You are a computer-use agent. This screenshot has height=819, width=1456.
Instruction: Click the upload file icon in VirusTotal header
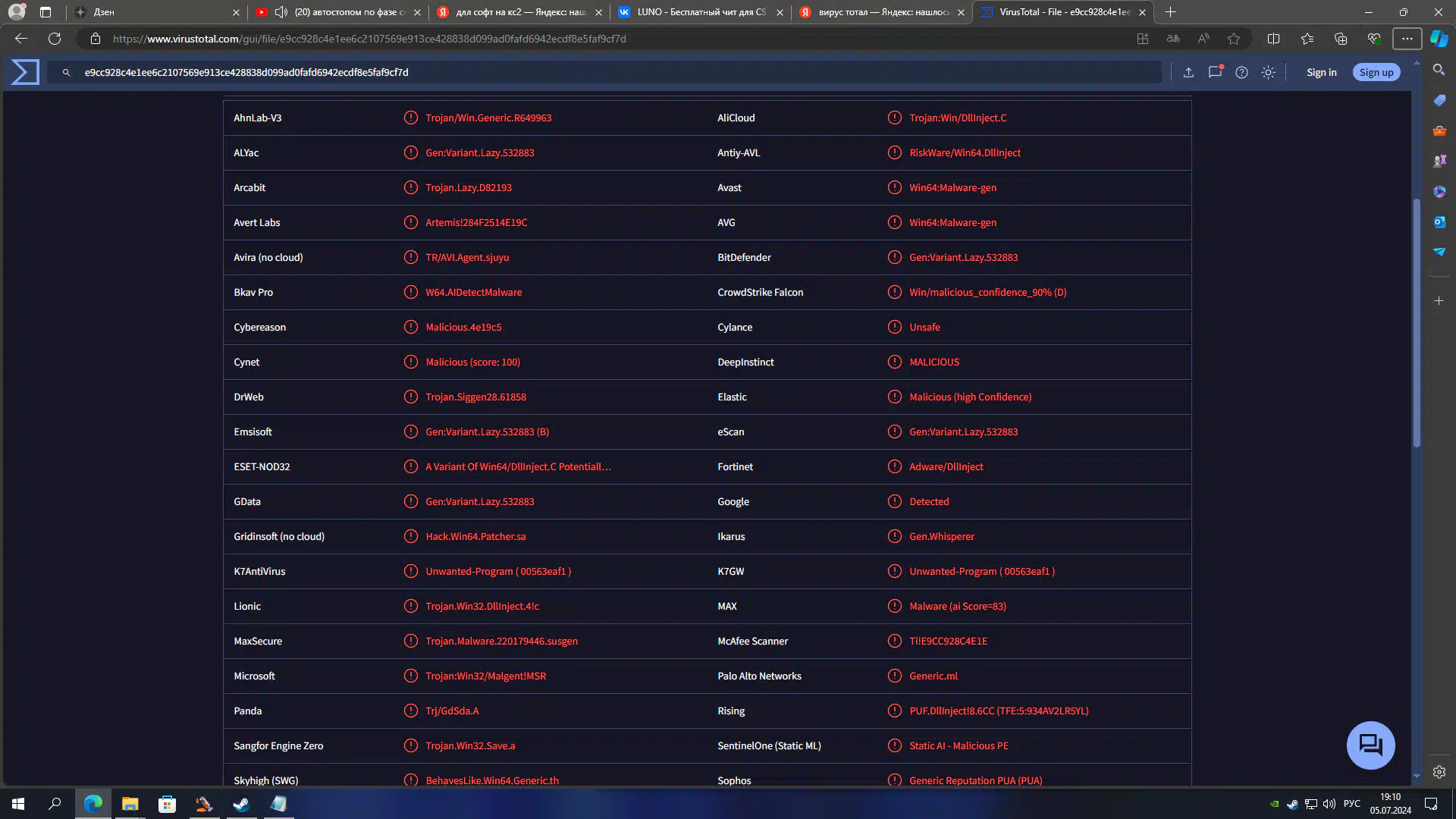(x=1188, y=72)
